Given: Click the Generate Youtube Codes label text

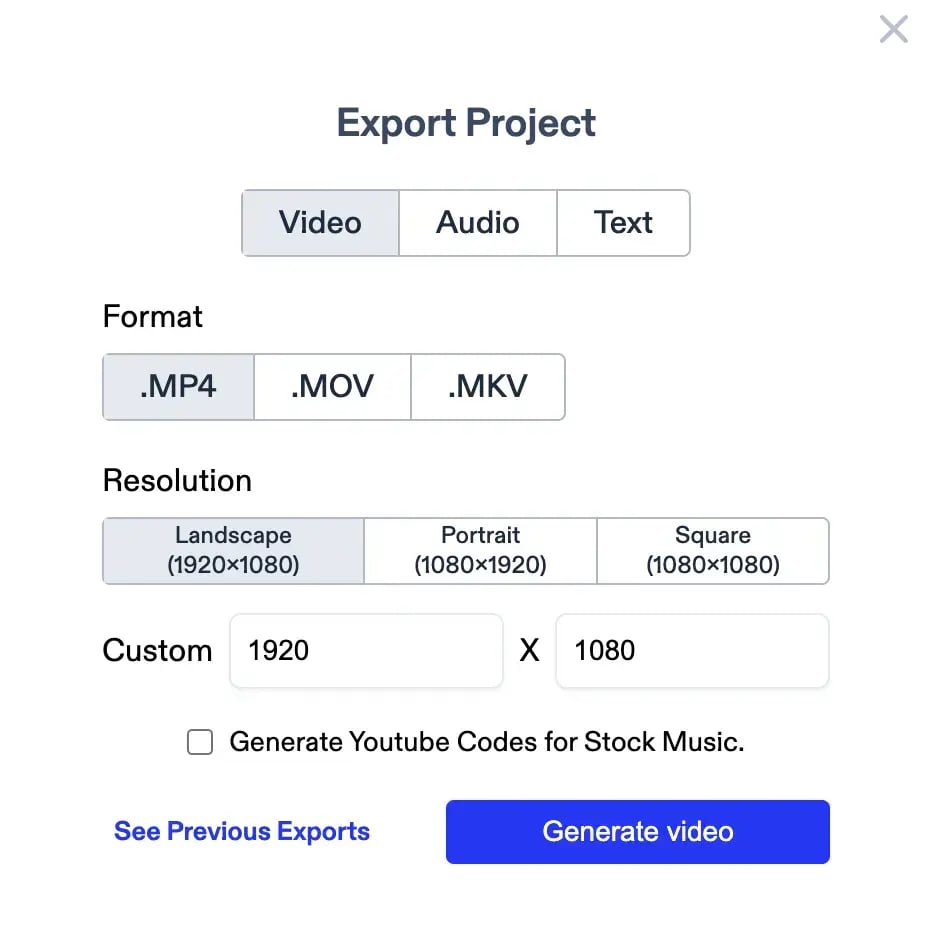Looking at the screenshot, I should [487, 742].
